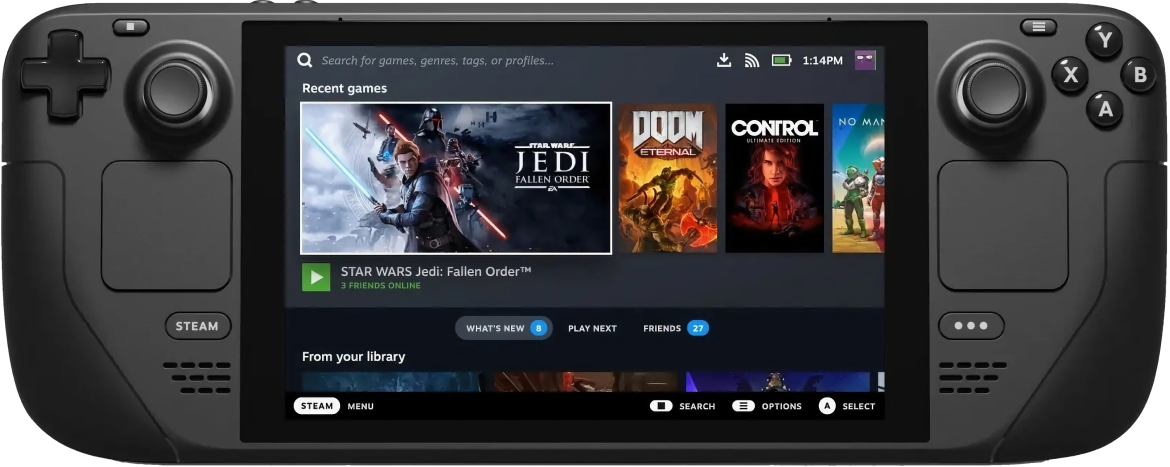
Task: Click the OPTIONS label in footer
Action: pyautogui.click(x=781, y=406)
